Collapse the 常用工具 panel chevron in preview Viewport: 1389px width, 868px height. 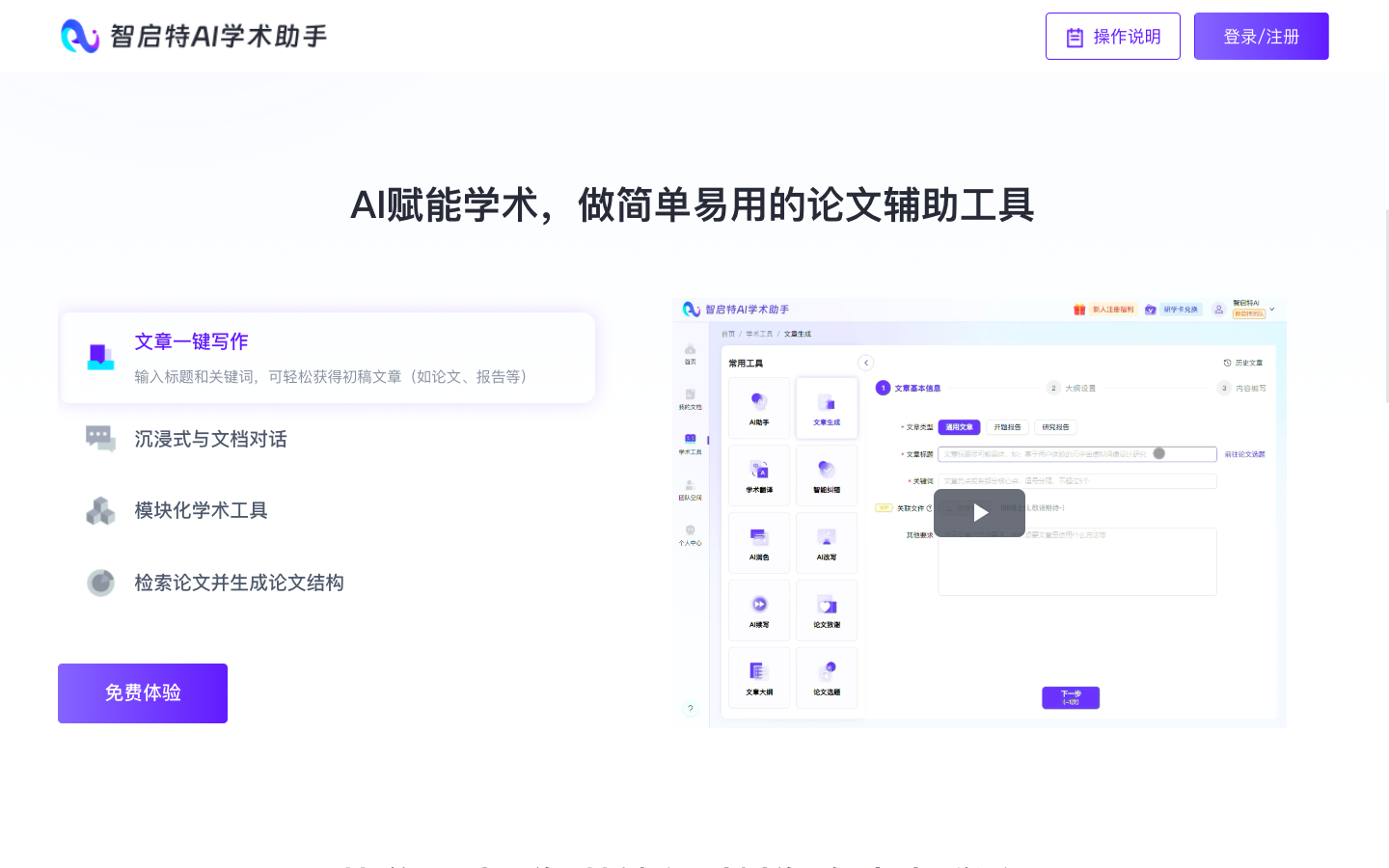[x=866, y=363]
